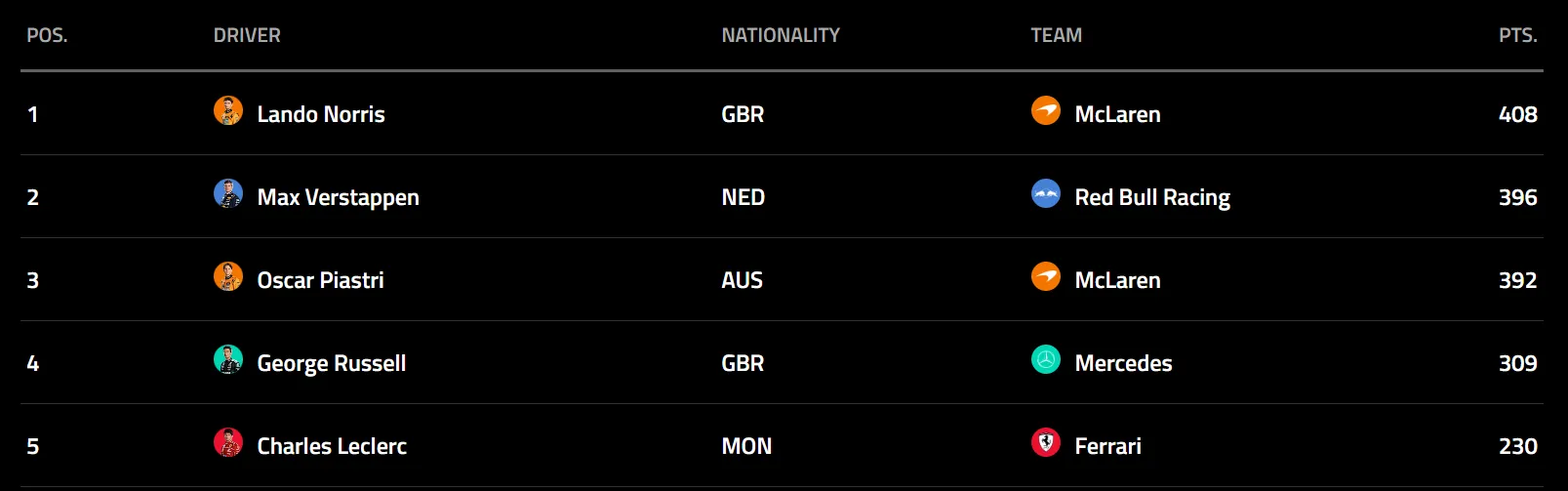Click the Mercedes team logo

tap(1046, 360)
